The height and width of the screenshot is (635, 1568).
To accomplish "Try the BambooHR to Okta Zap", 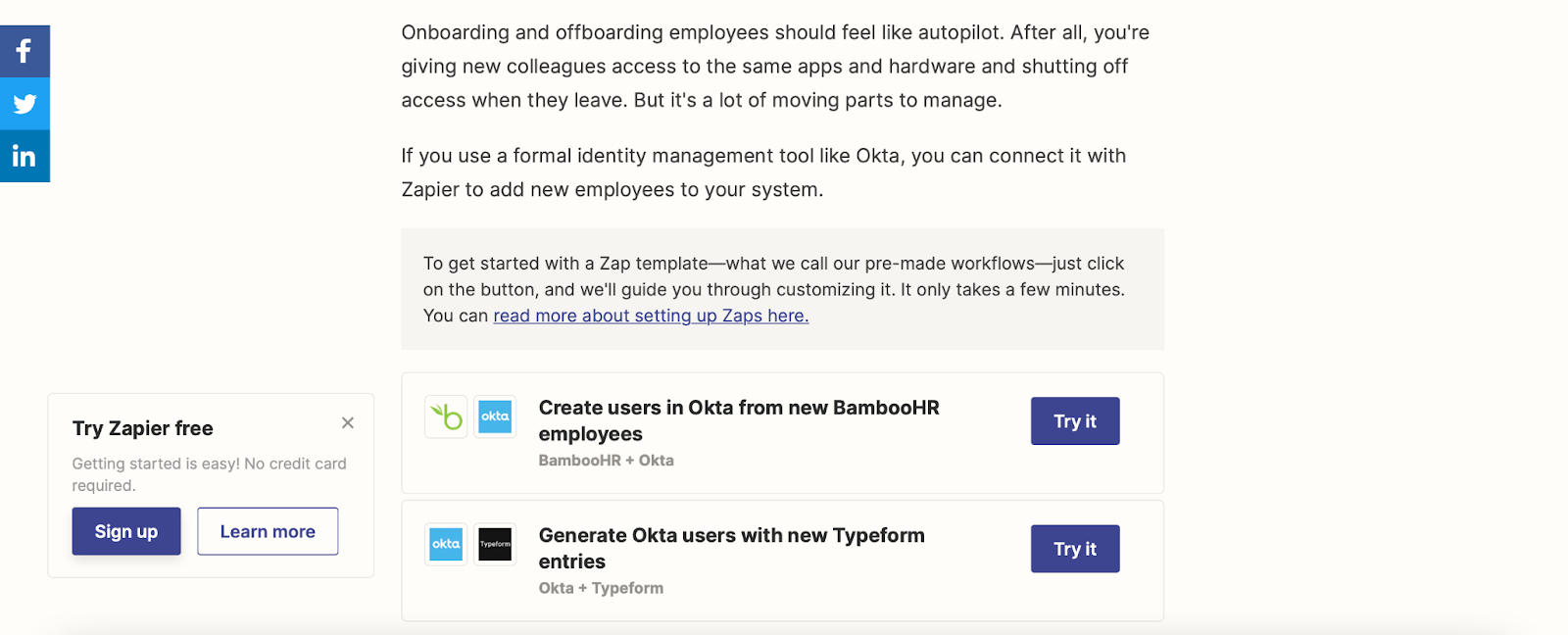I will click(1074, 421).
